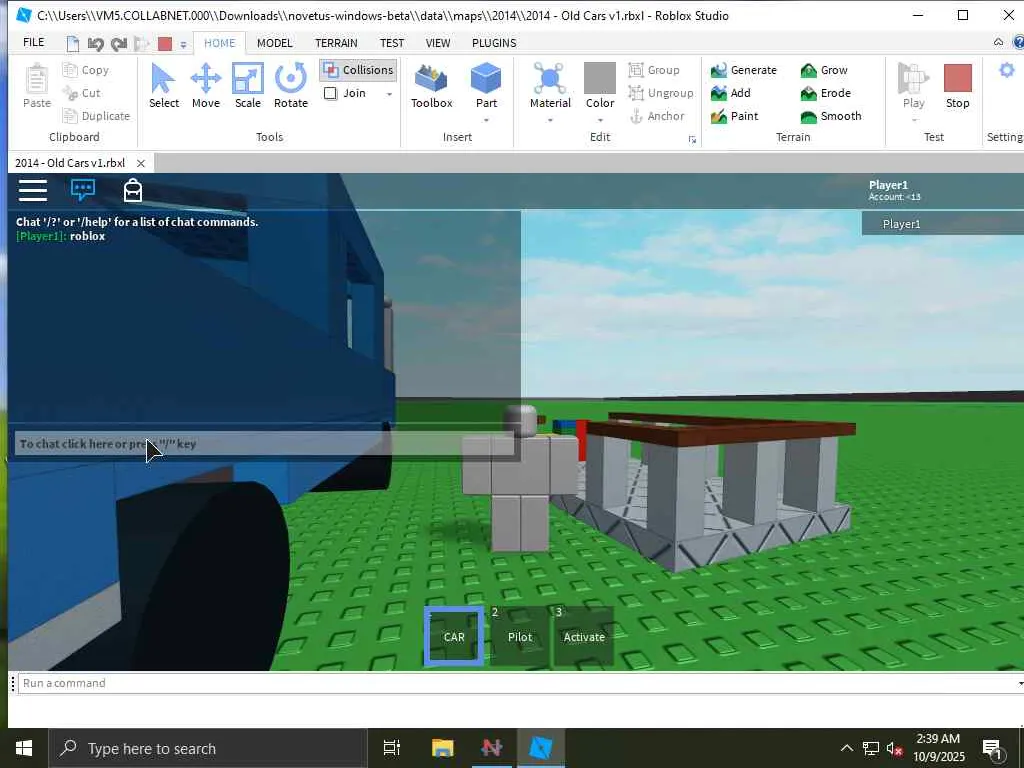Expand the Play mode dropdown arrow
The image size is (1024, 768).
(913, 121)
